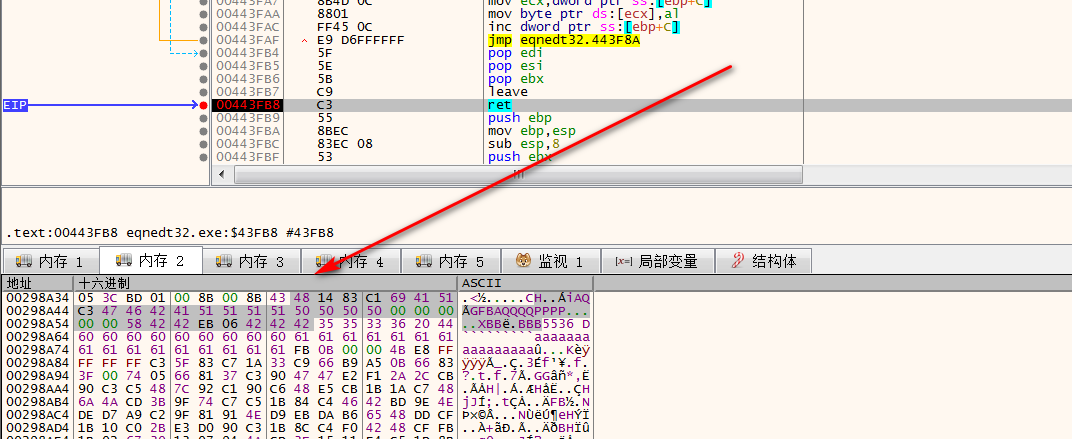Viewport: 1072px width, 439px height.
Task: Click the dog icon on 监视 1 tab
Action: point(524,261)
